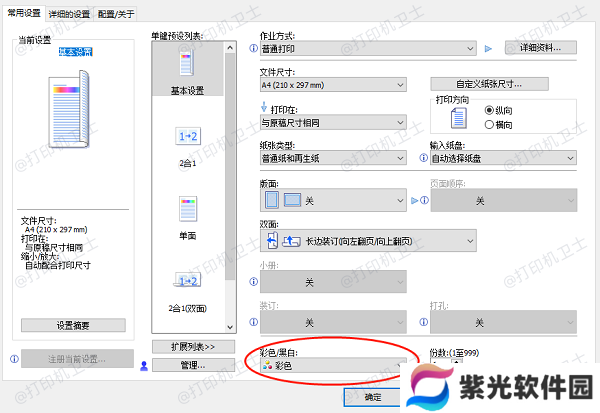This screenshot has width=600, height=413.
Task: Click 自定义纸张尺寸... button
Action: click(x=489, y=84)
